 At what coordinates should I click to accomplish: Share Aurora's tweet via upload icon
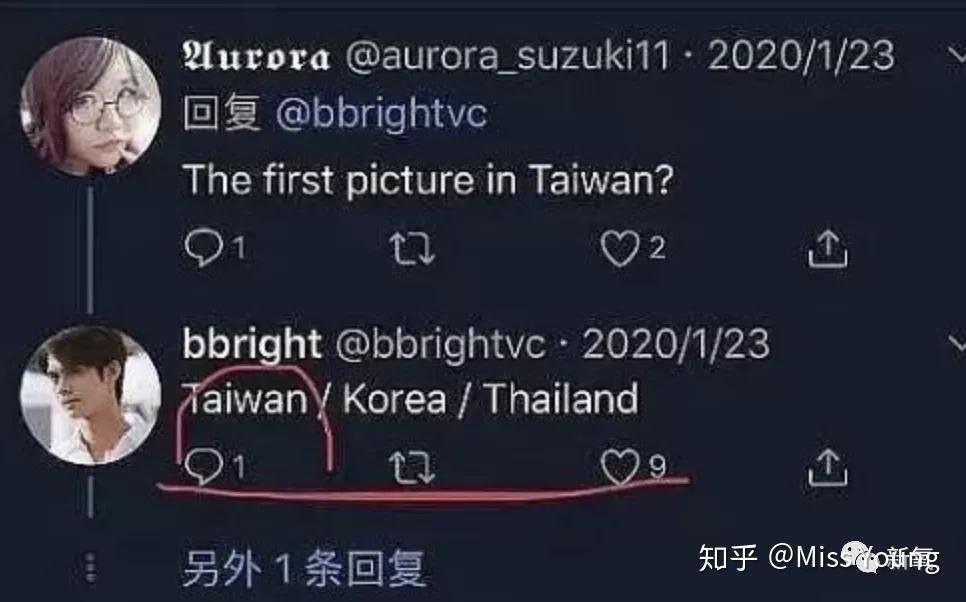(827, 248)
